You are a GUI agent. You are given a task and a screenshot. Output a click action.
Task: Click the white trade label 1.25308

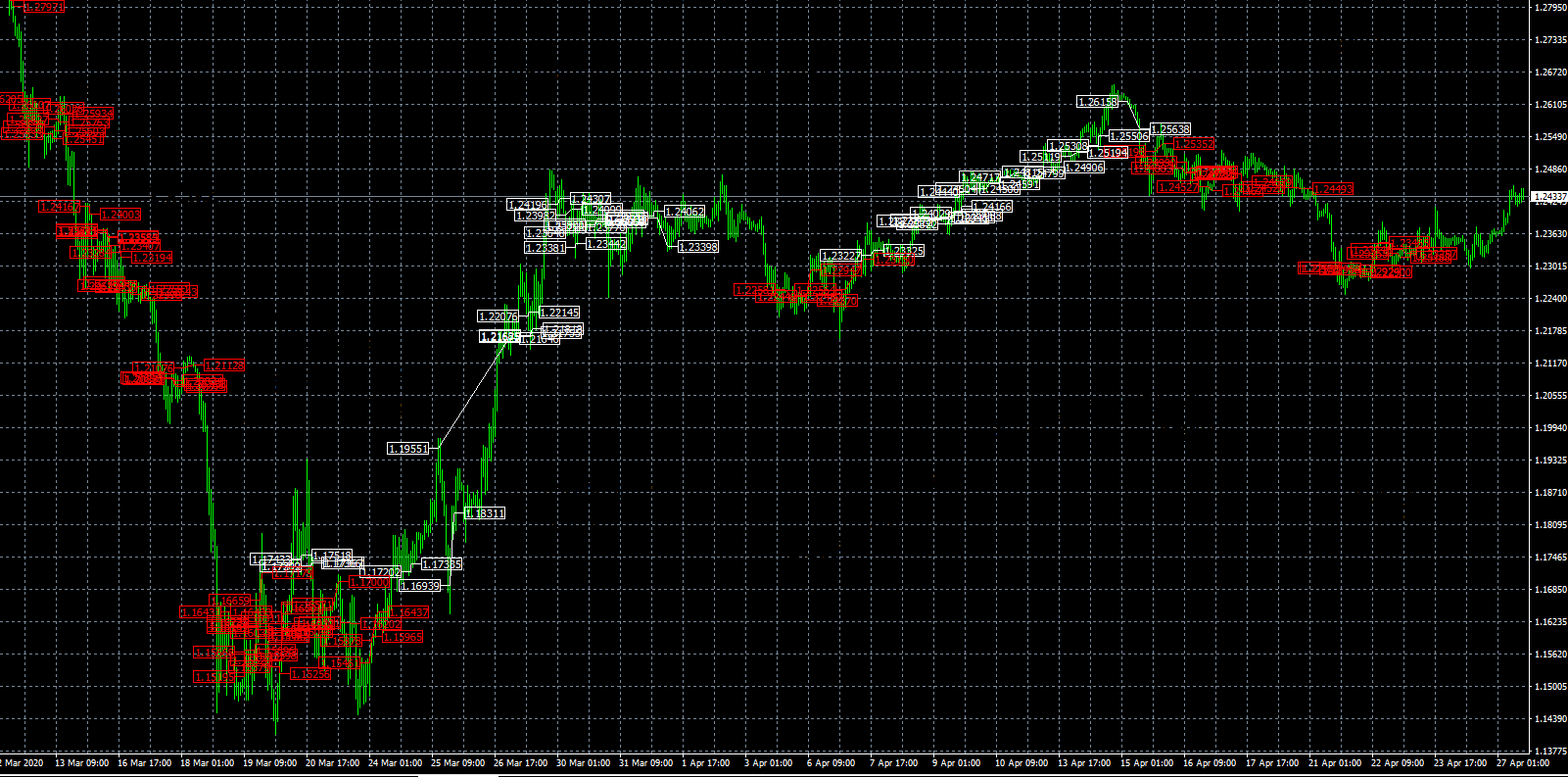1069,147
